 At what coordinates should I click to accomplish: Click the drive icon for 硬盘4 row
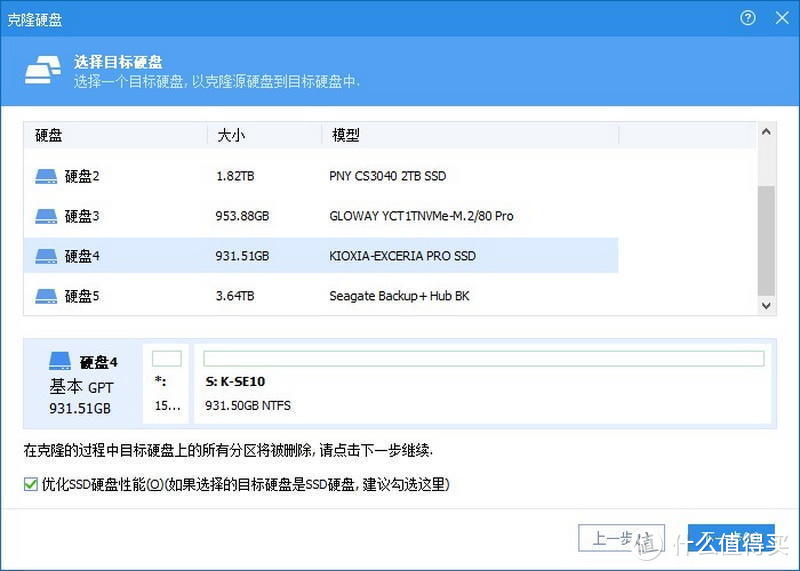pyautogui.click(x=46, y=256)
